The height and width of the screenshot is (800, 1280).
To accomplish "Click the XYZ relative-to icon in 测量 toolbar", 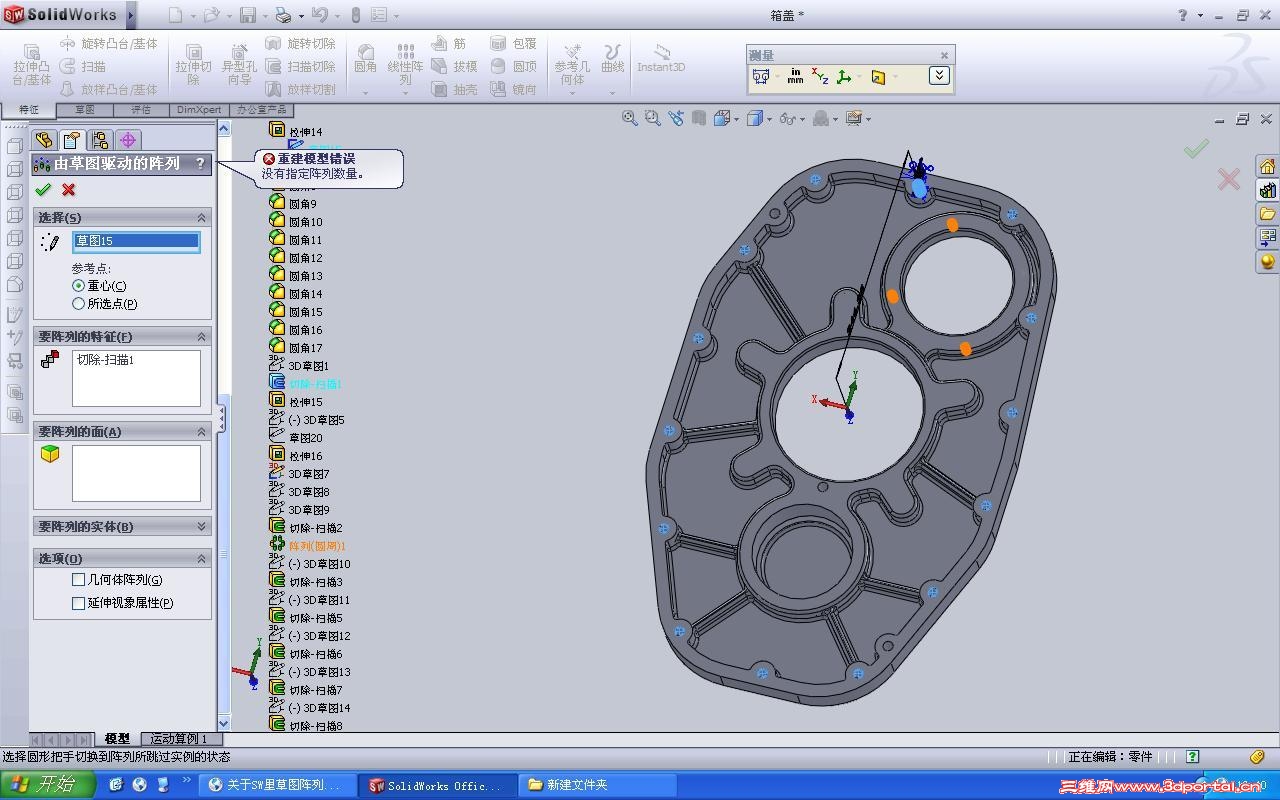I will tap(820, 76).
